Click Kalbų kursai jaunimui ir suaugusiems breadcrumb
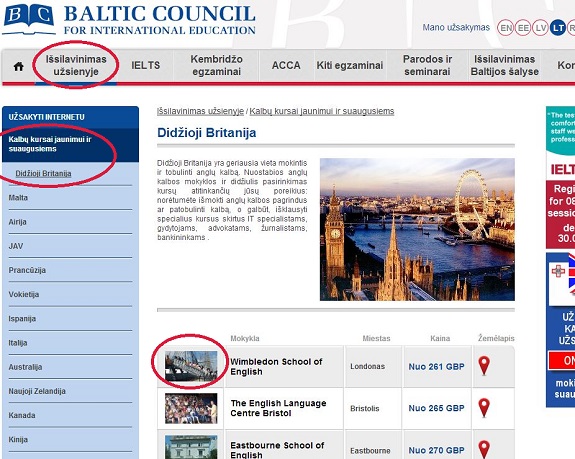This screenshot has width=575, height=459. (322, 111)
